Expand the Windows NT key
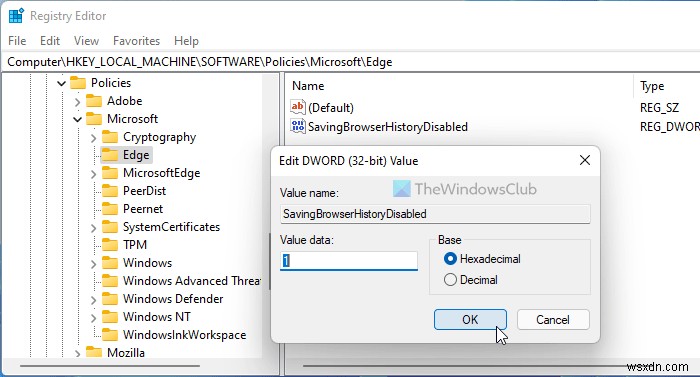Screen dimensions: 700x377 tap(94, 318)
